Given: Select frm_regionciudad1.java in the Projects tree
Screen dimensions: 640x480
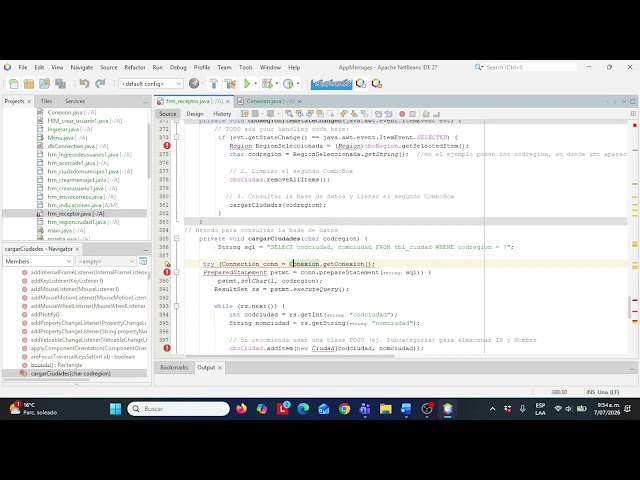Looking at the screenshot, I should coord(83,222).
